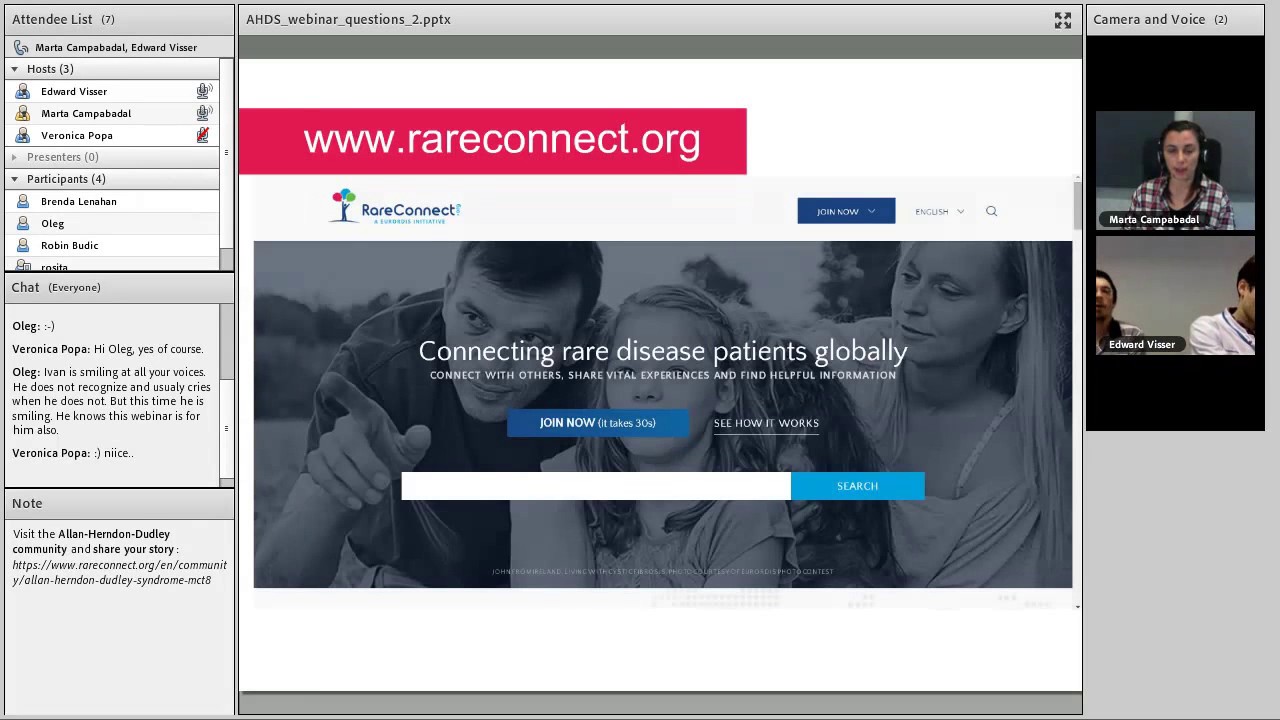Collapse the Hosts (3) group
This screenshot has width=1280, height=720.
pos(14,69)
